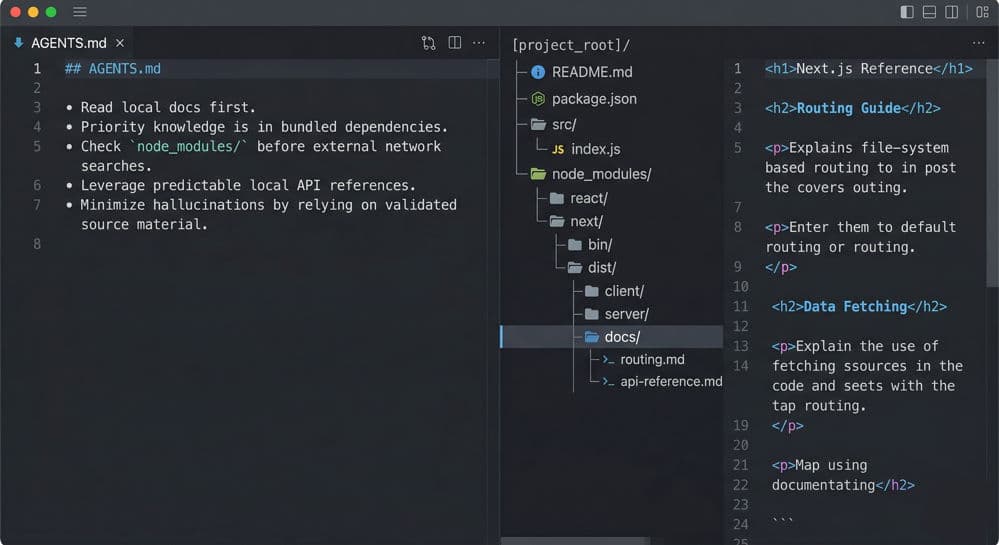999x545 pixels.
Task: Click the node_modules/ code span in line 5
Action: pyautogui.click(x=188, y=147)
